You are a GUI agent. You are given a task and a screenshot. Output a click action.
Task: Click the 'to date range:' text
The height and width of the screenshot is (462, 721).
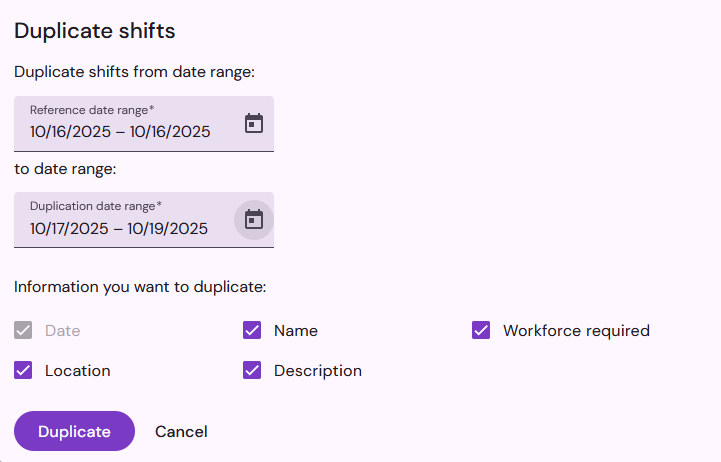point(65,169)
